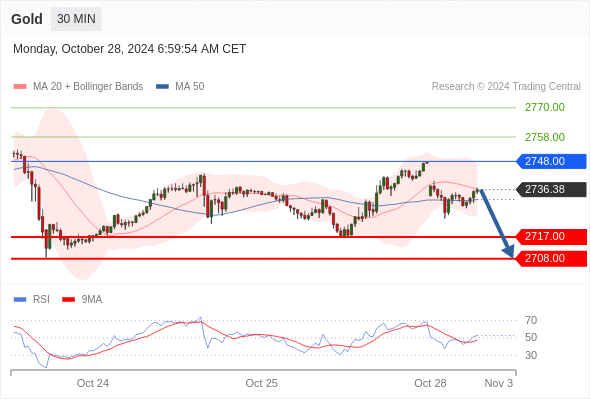The height and width of the screenshot is (400, 590).
Task: Click Research © 2024 Trading Central credit
Action: (x=506, y=87)
